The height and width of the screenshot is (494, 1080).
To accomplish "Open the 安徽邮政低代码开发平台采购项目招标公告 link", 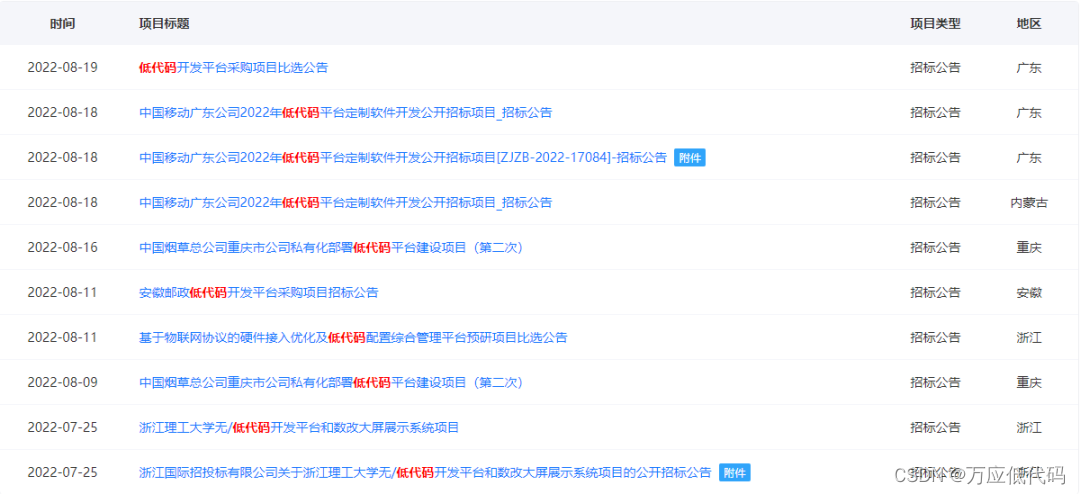I will pyautogui.click(x=258, y=292).
